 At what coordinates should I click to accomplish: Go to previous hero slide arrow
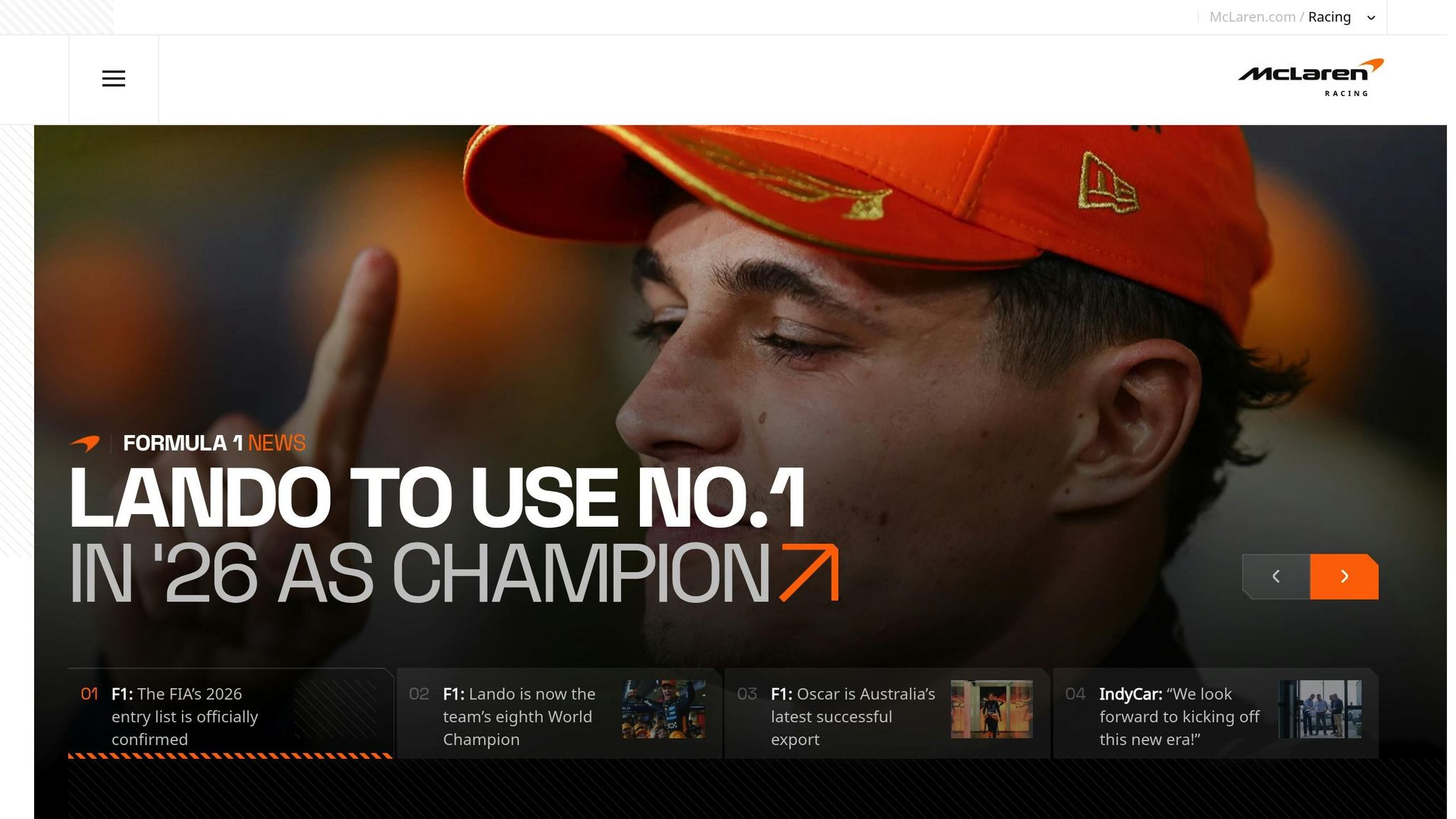1276,577
